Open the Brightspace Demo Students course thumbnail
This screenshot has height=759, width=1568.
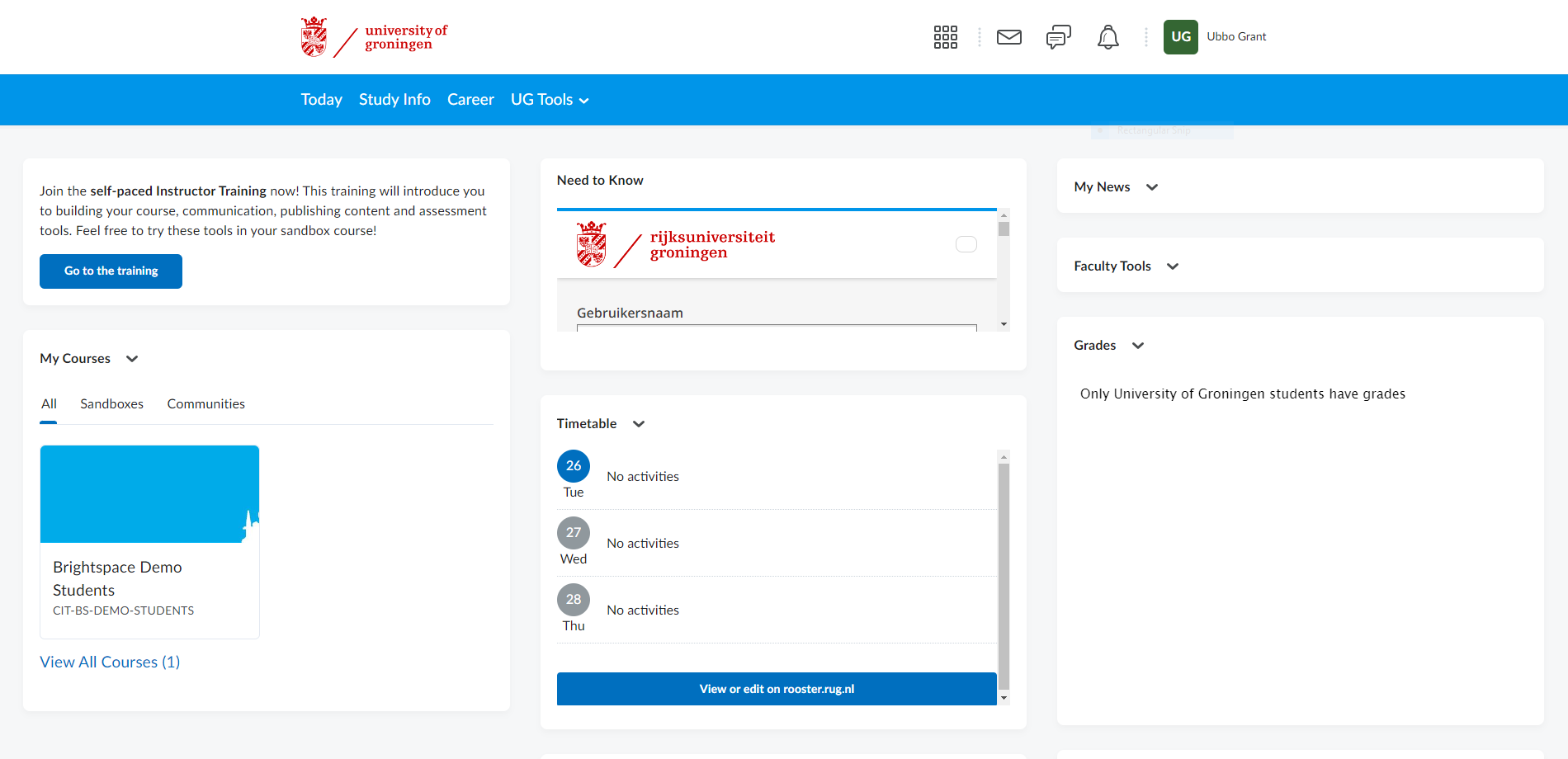[x=149, y=493]
